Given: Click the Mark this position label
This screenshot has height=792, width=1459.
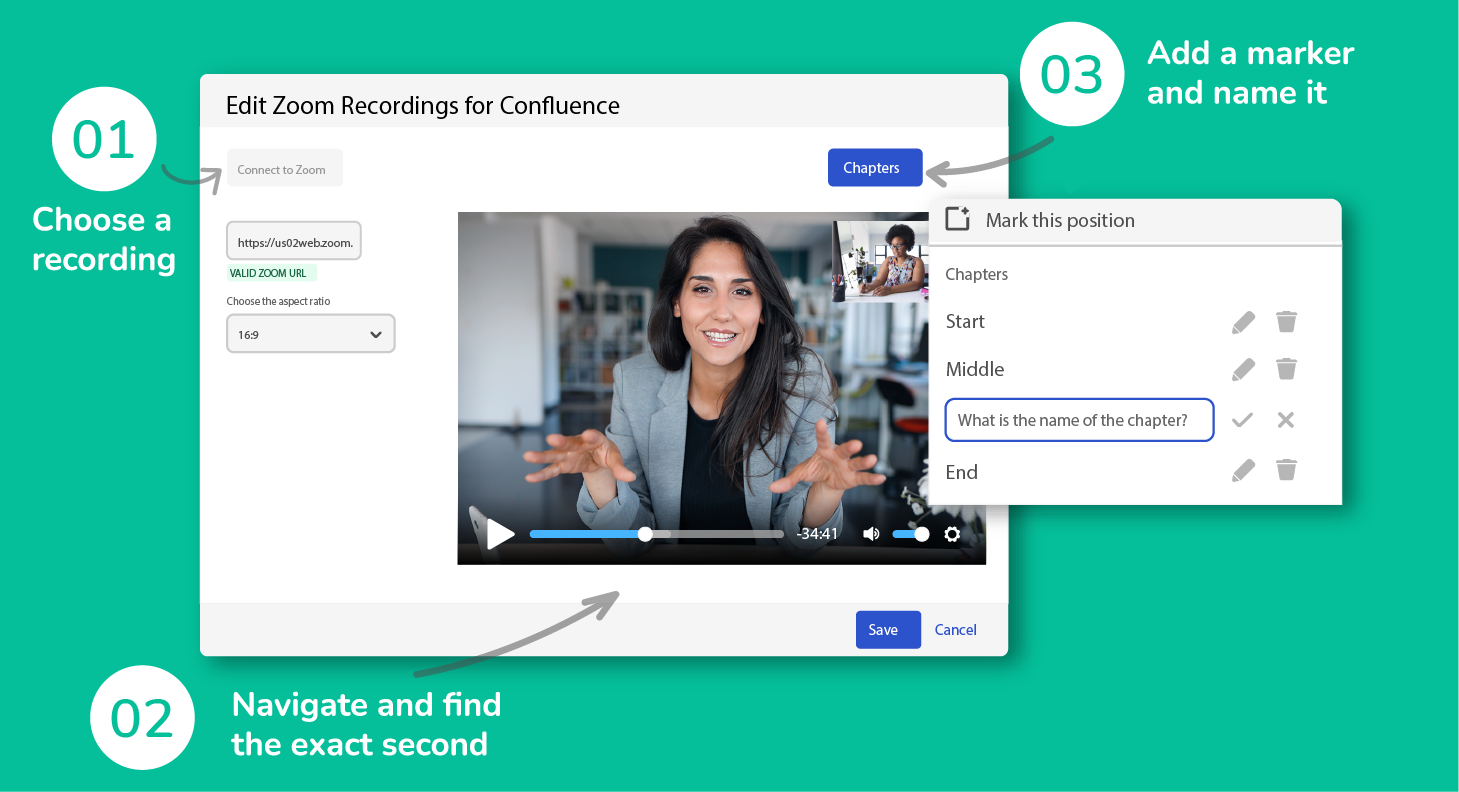Looking at the screenshot, I should (x=1060, y=220).
